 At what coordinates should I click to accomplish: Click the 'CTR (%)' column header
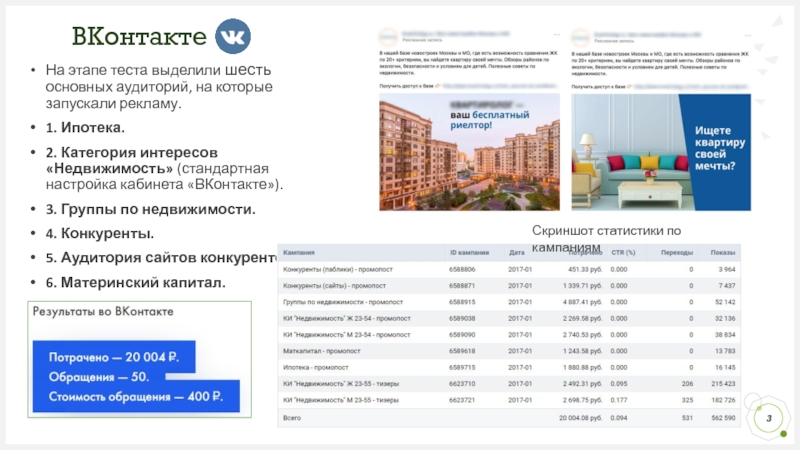[x=623, y=253]
